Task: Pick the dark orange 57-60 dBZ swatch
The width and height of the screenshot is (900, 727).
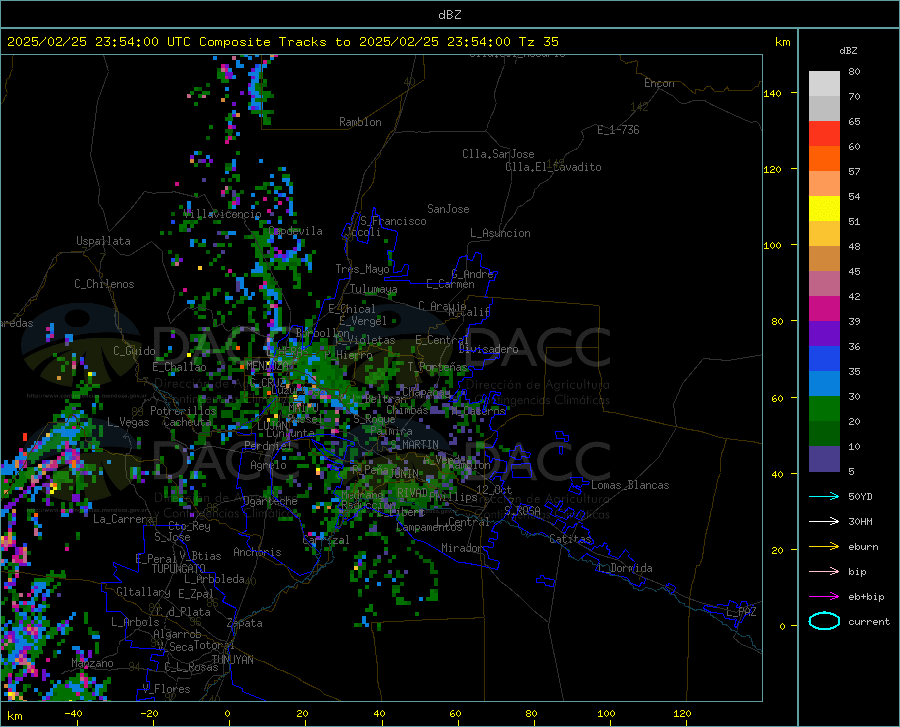Action: point(824,159)
